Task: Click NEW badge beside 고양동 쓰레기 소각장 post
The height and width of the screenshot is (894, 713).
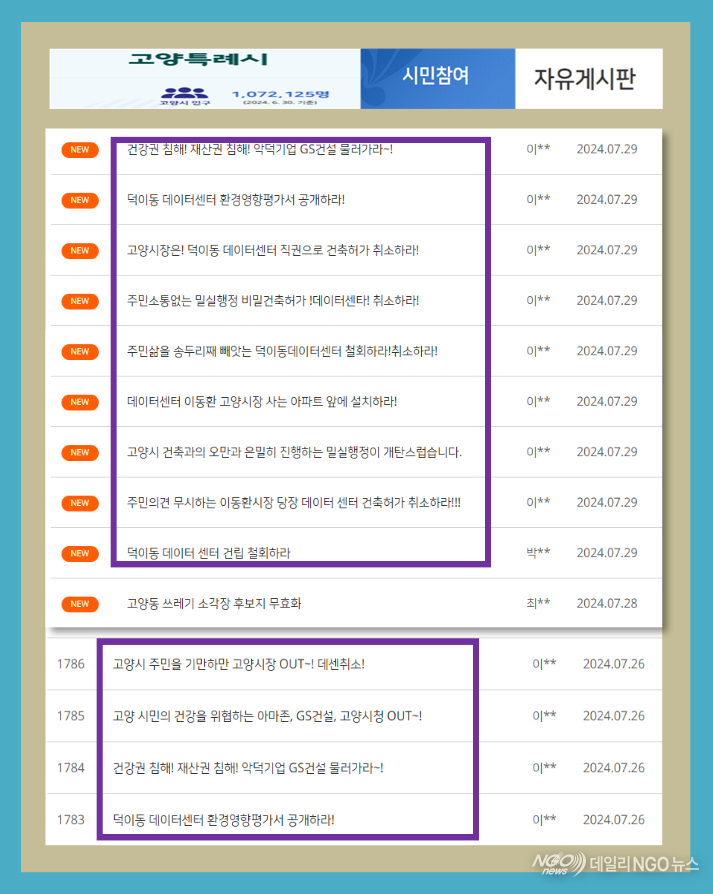Action: (x=79, y=604)
